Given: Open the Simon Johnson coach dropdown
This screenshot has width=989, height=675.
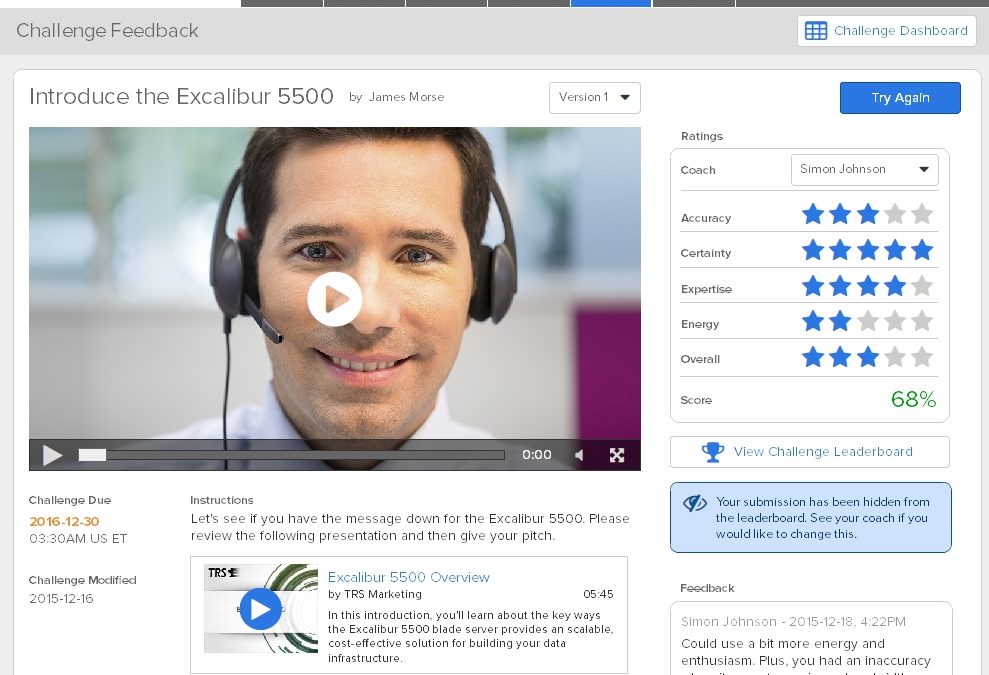Looking at the screenshot, I should (x=864, y=170).
